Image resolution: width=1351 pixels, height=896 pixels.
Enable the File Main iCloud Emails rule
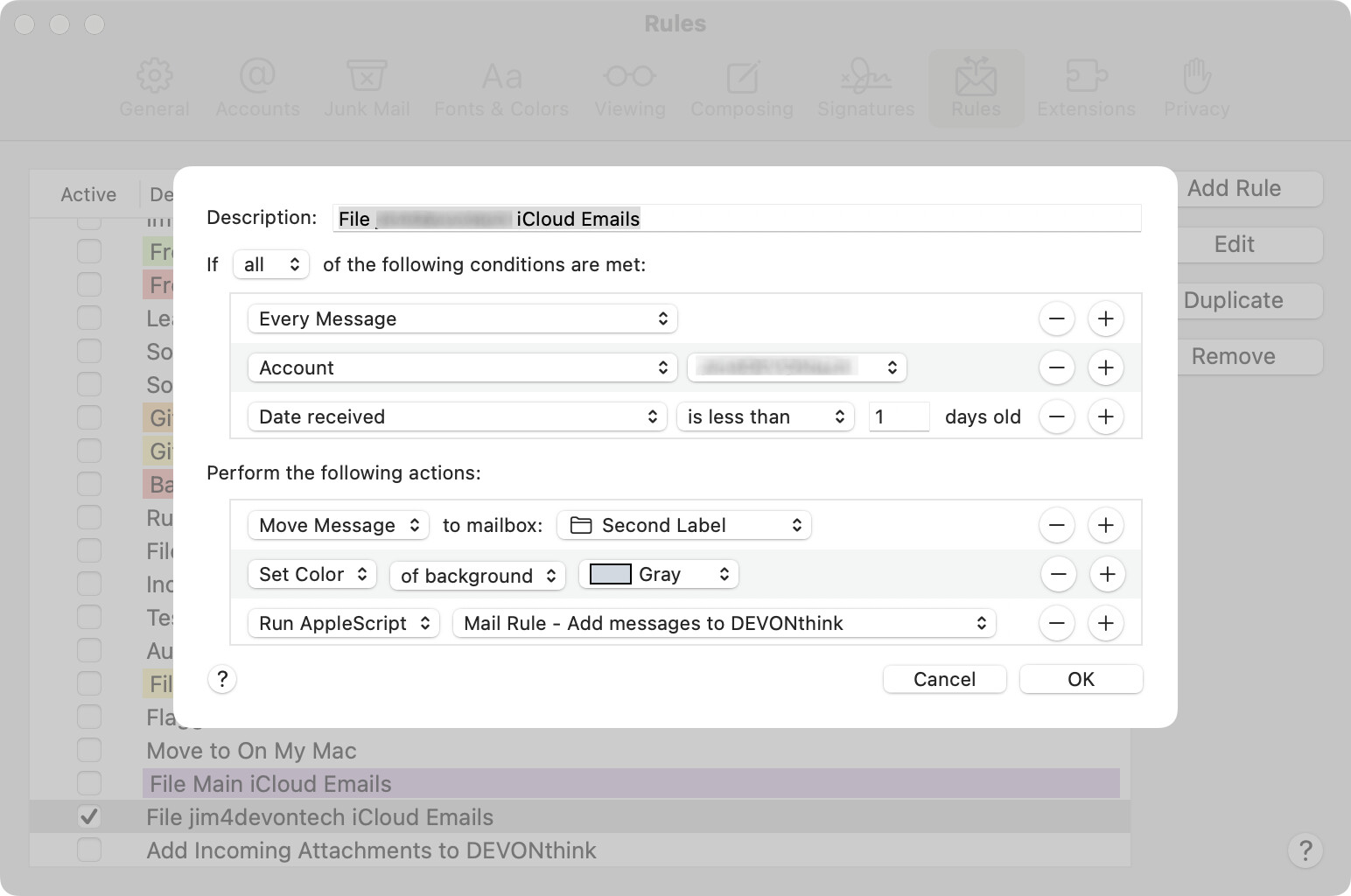point(88,784)
